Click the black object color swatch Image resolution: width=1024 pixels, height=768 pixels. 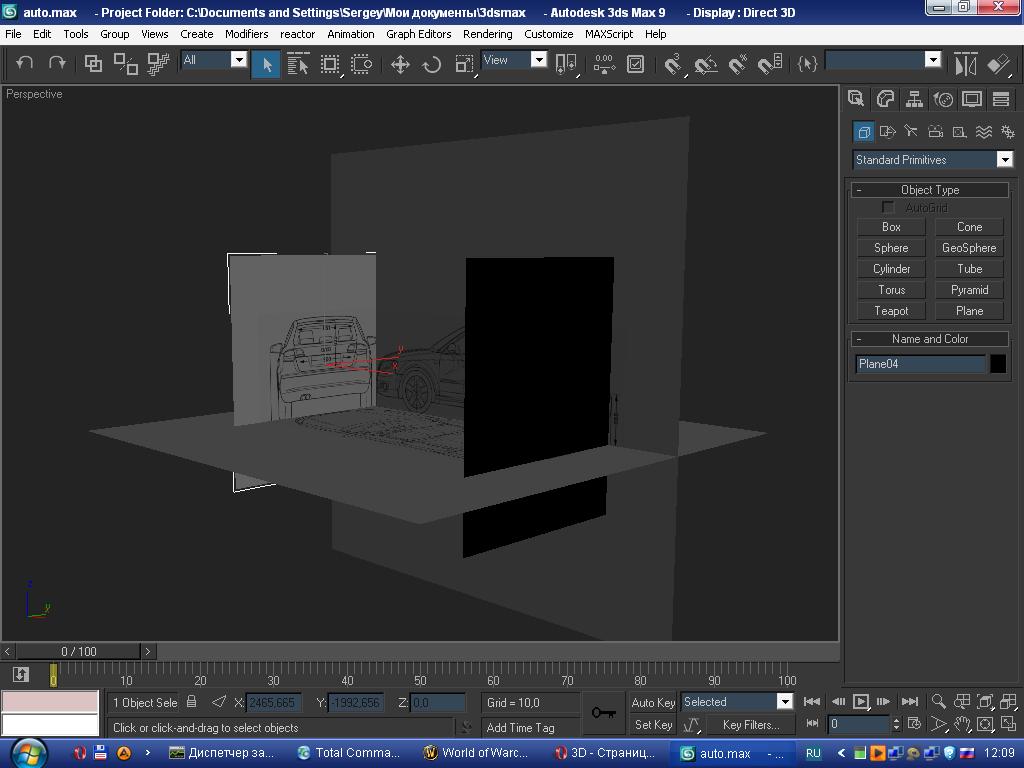point(997,364)
